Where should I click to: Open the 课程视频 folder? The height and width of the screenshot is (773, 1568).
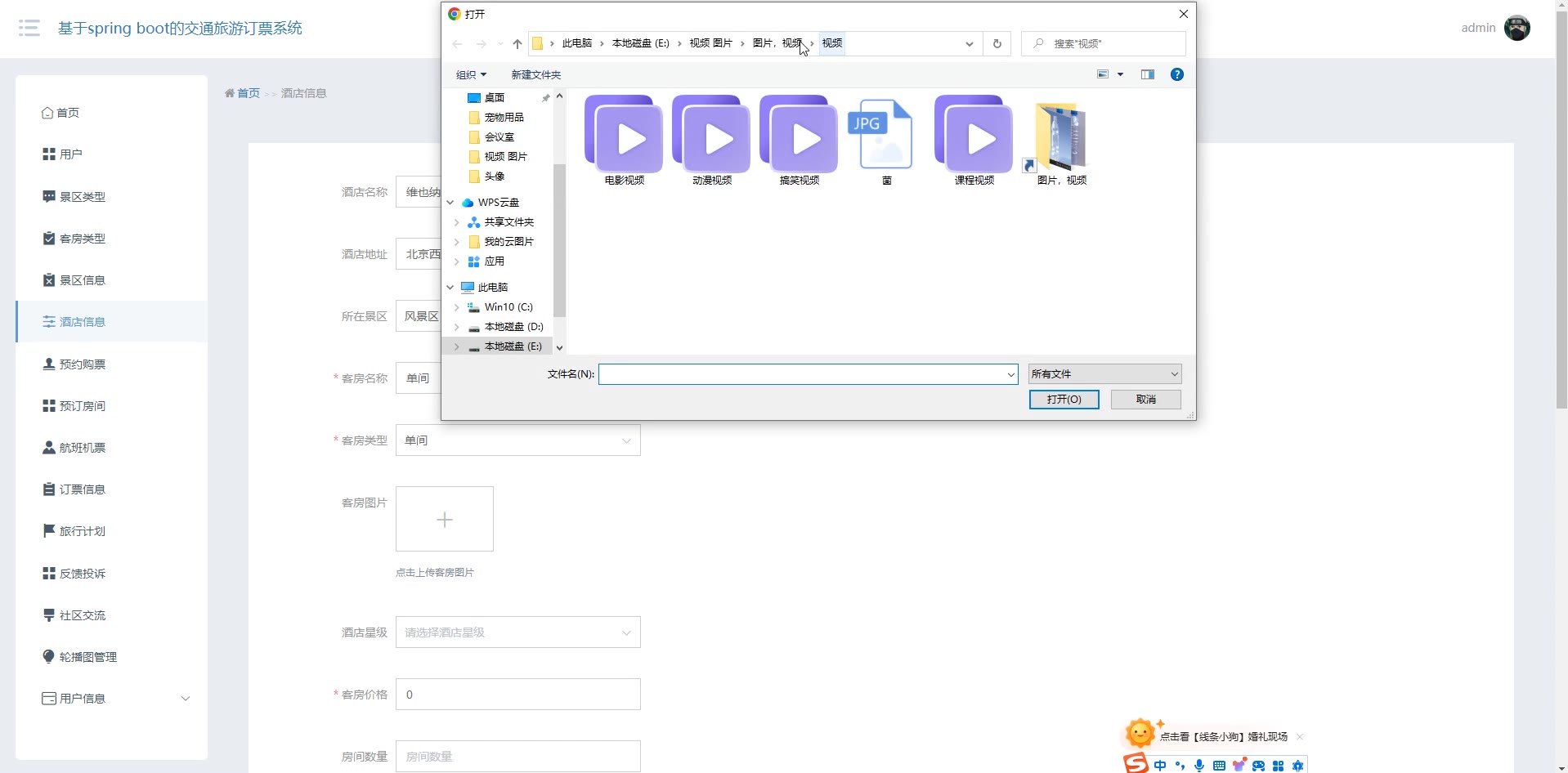click(974, 140)
